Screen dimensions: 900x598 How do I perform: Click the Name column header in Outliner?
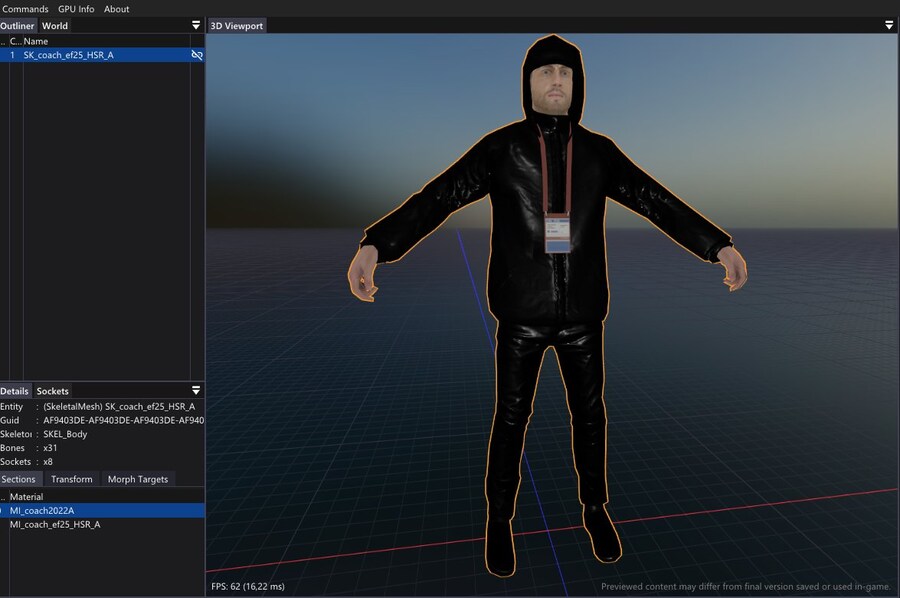point(36,41)
